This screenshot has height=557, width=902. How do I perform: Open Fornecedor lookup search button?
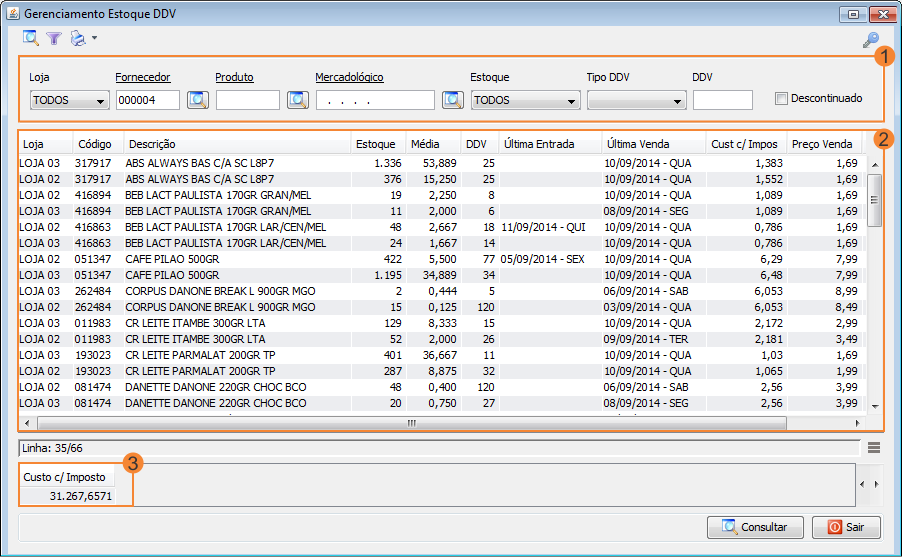[x=198, y=100]
